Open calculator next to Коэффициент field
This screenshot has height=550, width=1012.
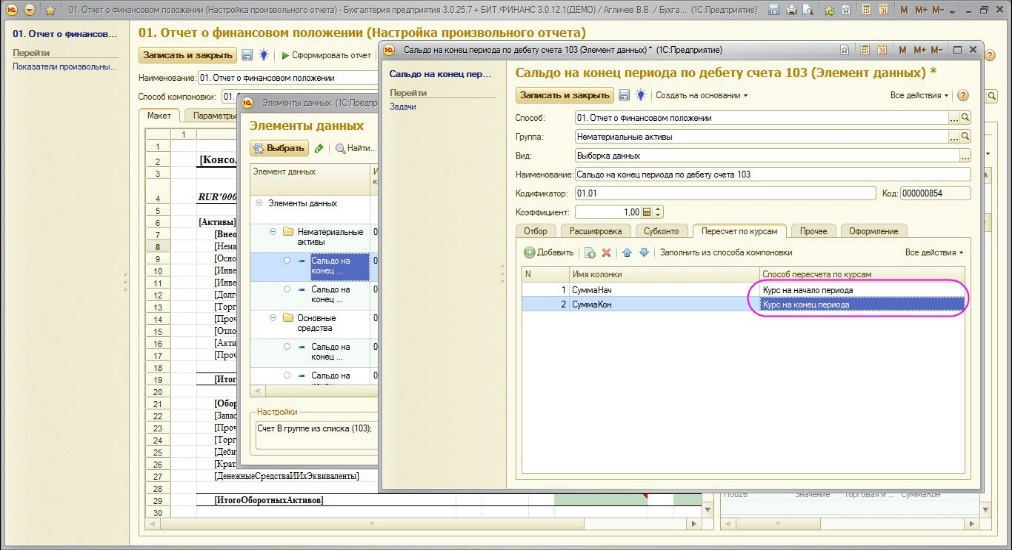(647, 212)
